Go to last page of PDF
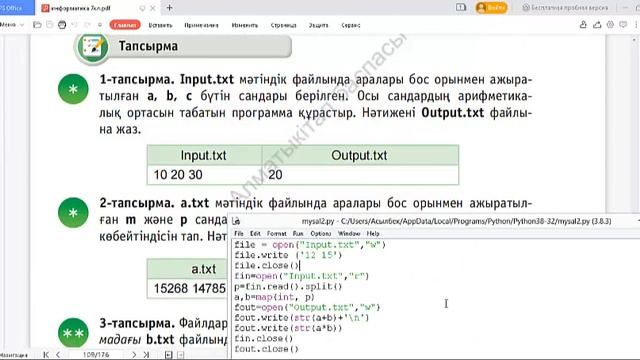The height and width of the screenshot is (360, 640). (146, 355)
